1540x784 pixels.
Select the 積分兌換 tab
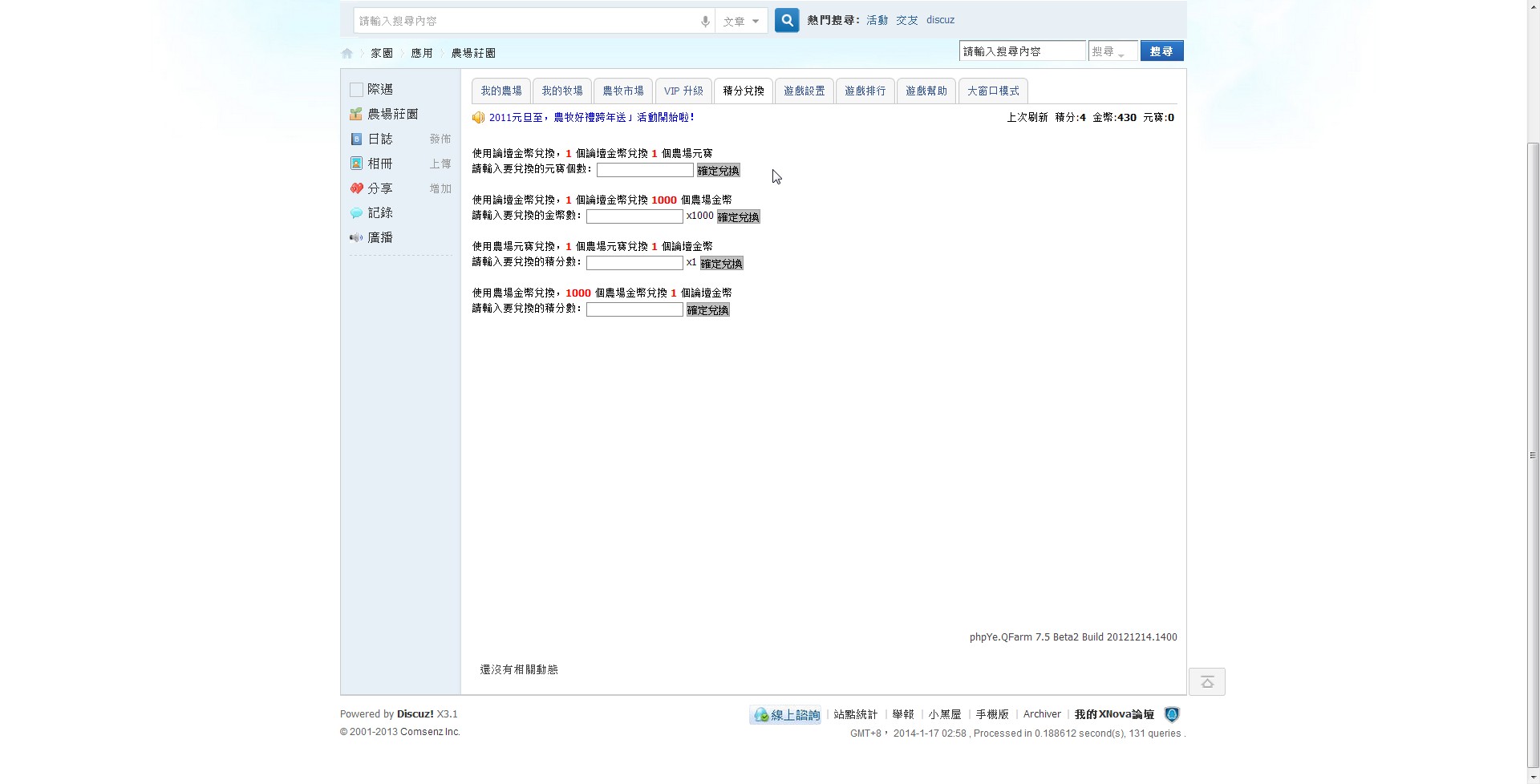(744, 91)
